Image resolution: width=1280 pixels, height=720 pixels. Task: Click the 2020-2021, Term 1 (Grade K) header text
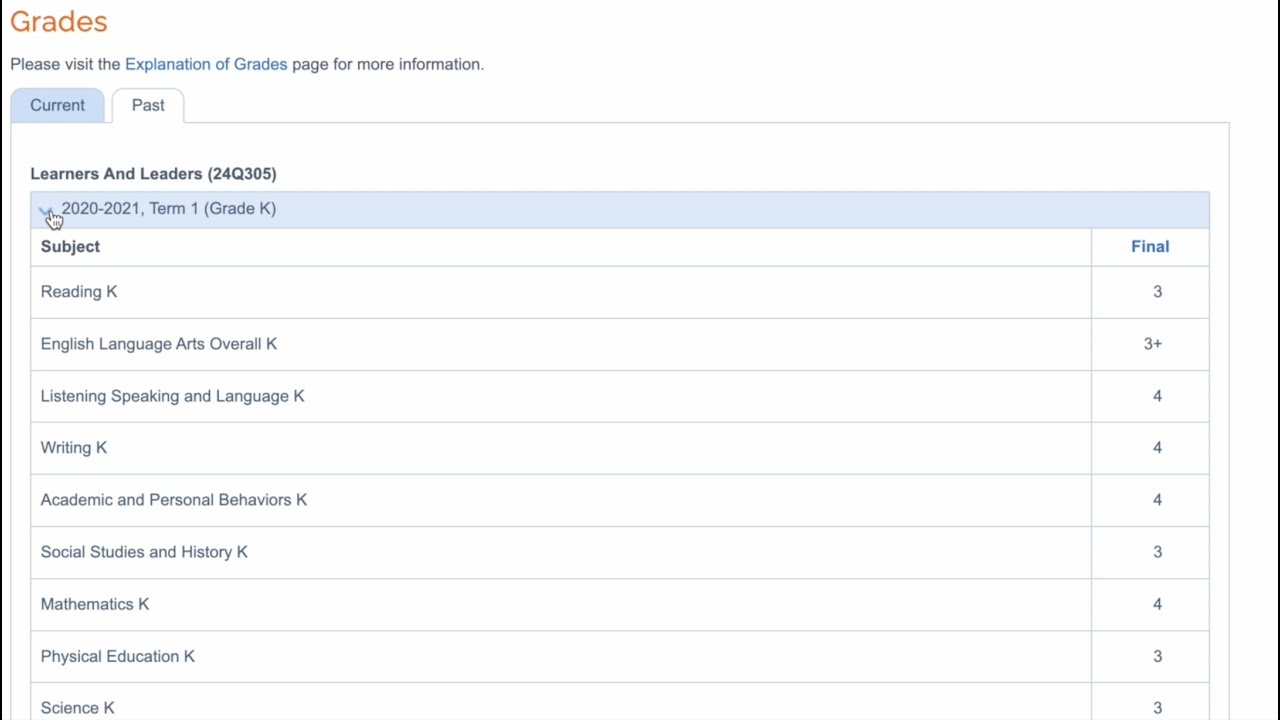point(169,208)
